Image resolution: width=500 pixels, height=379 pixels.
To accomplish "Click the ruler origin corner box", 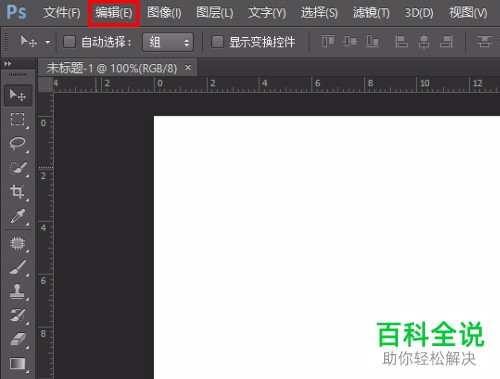I will (x=45, y=84).
